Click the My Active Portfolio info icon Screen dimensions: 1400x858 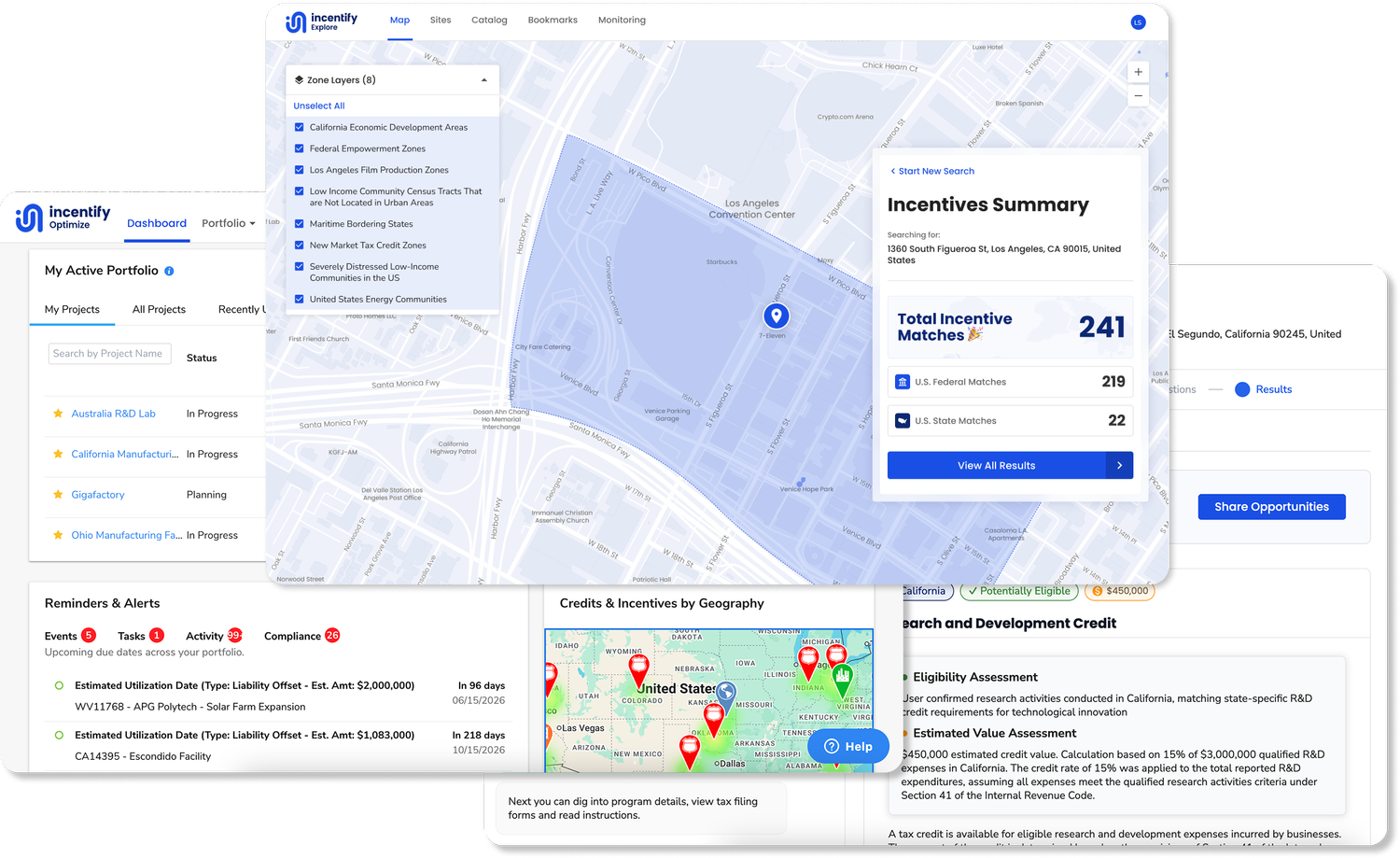[x=169, y=271]
